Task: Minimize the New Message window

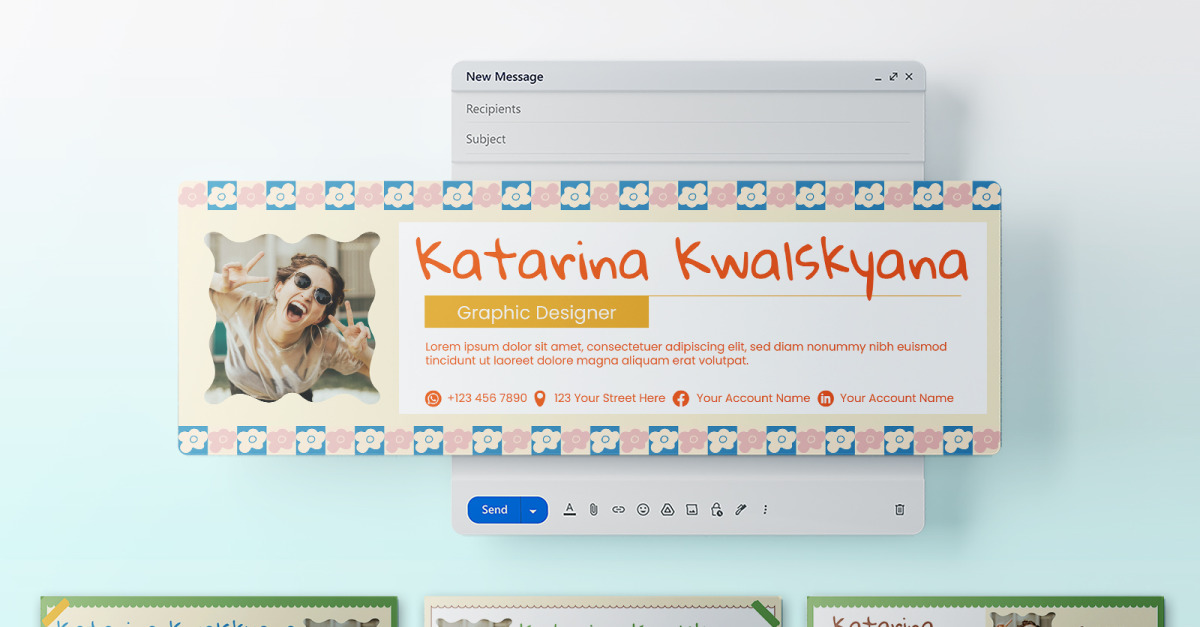Action: pos(878,77)
